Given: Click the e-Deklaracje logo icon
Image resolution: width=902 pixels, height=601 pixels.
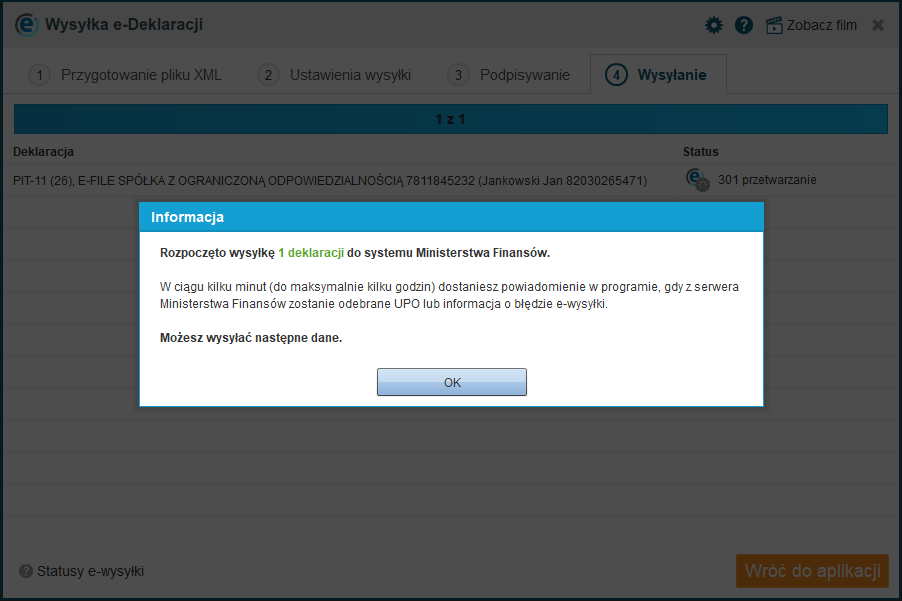Looking at the screenshot, I should pyautogui.click(x=26, y=25).
